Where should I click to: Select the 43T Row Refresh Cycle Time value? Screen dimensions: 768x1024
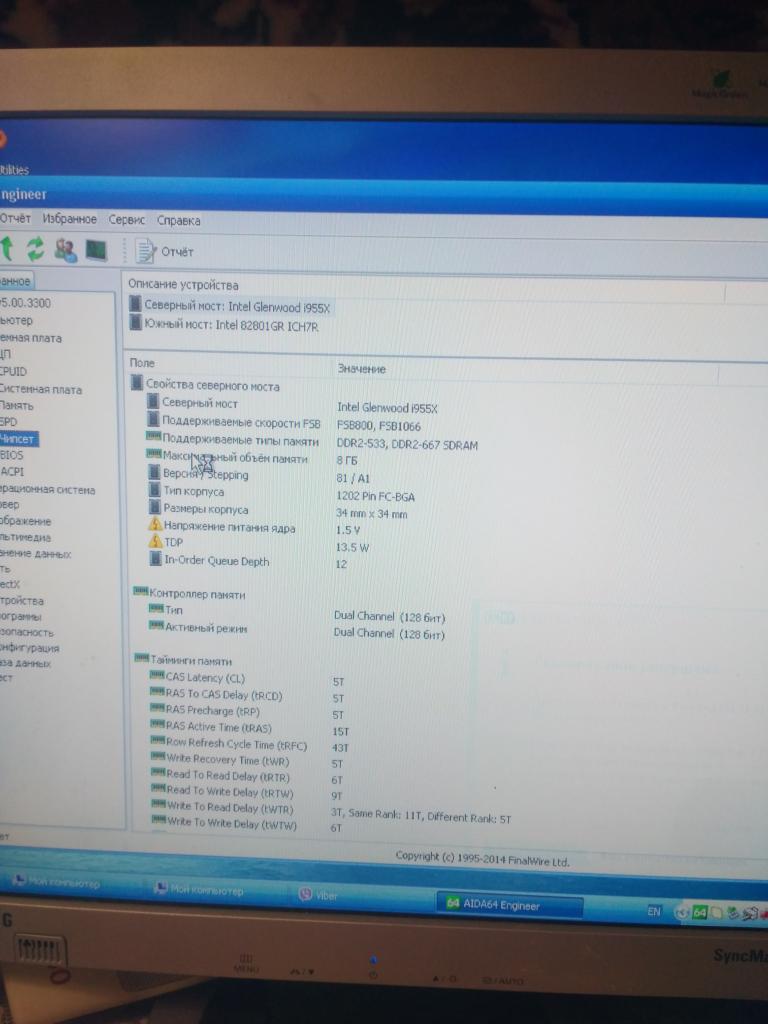pos(340,748)
